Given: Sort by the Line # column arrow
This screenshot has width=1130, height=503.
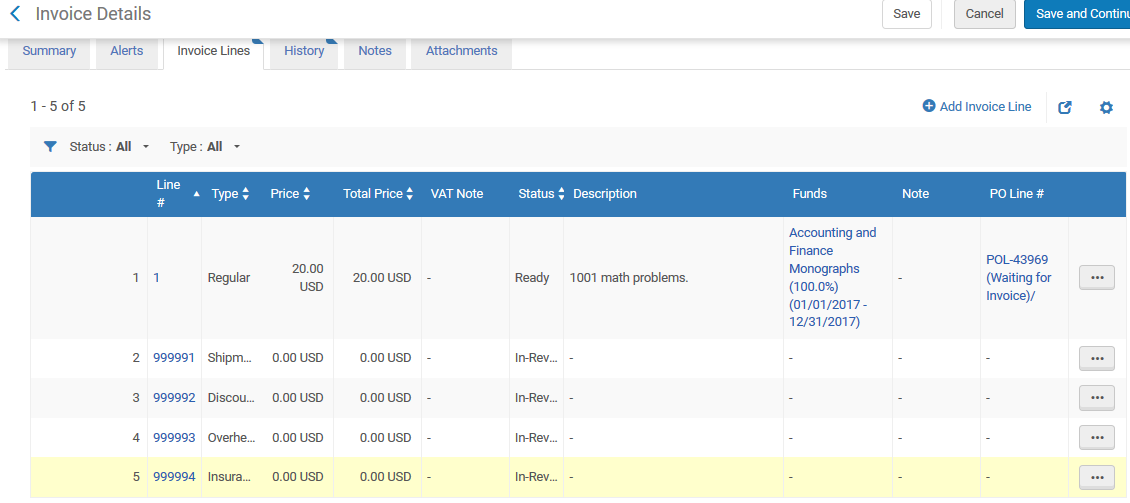Looking at the screenshot, I should tap(197, 194).
